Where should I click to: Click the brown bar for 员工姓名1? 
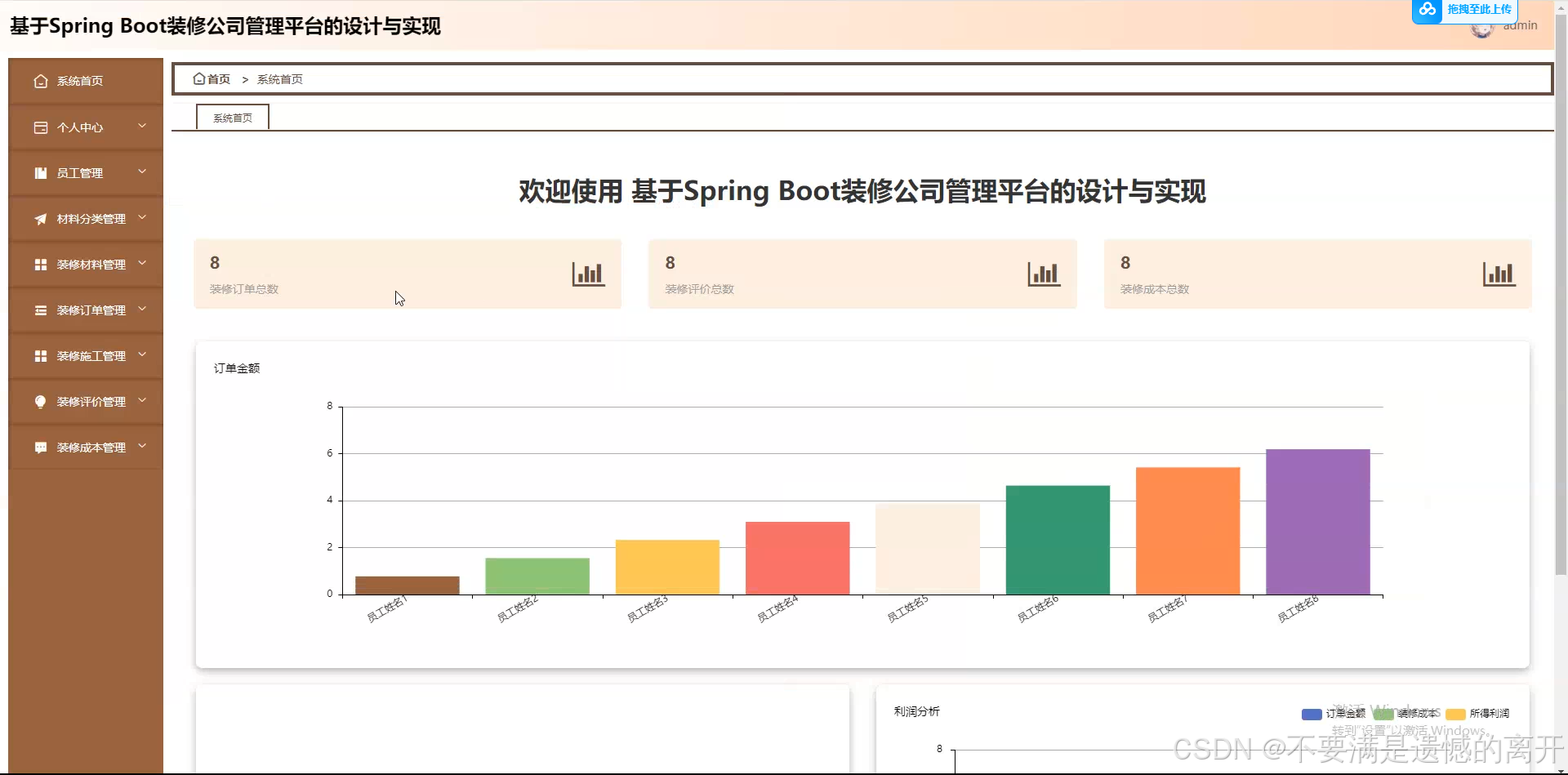(408, 586)
